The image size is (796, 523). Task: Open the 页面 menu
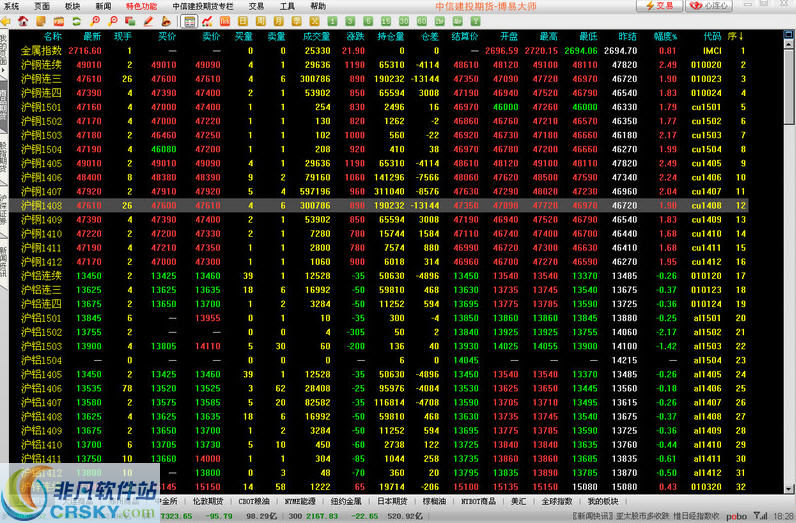click(42, 6)
